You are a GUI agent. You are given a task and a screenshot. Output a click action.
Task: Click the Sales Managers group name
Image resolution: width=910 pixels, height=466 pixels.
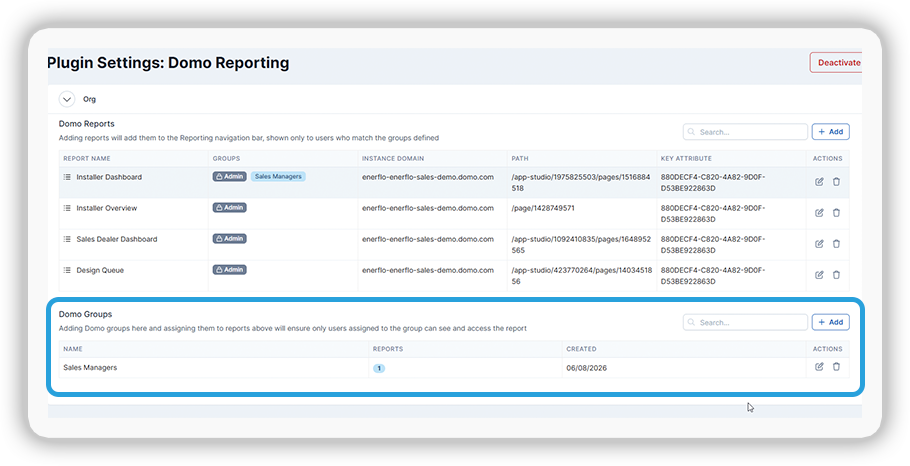point(90,367)
